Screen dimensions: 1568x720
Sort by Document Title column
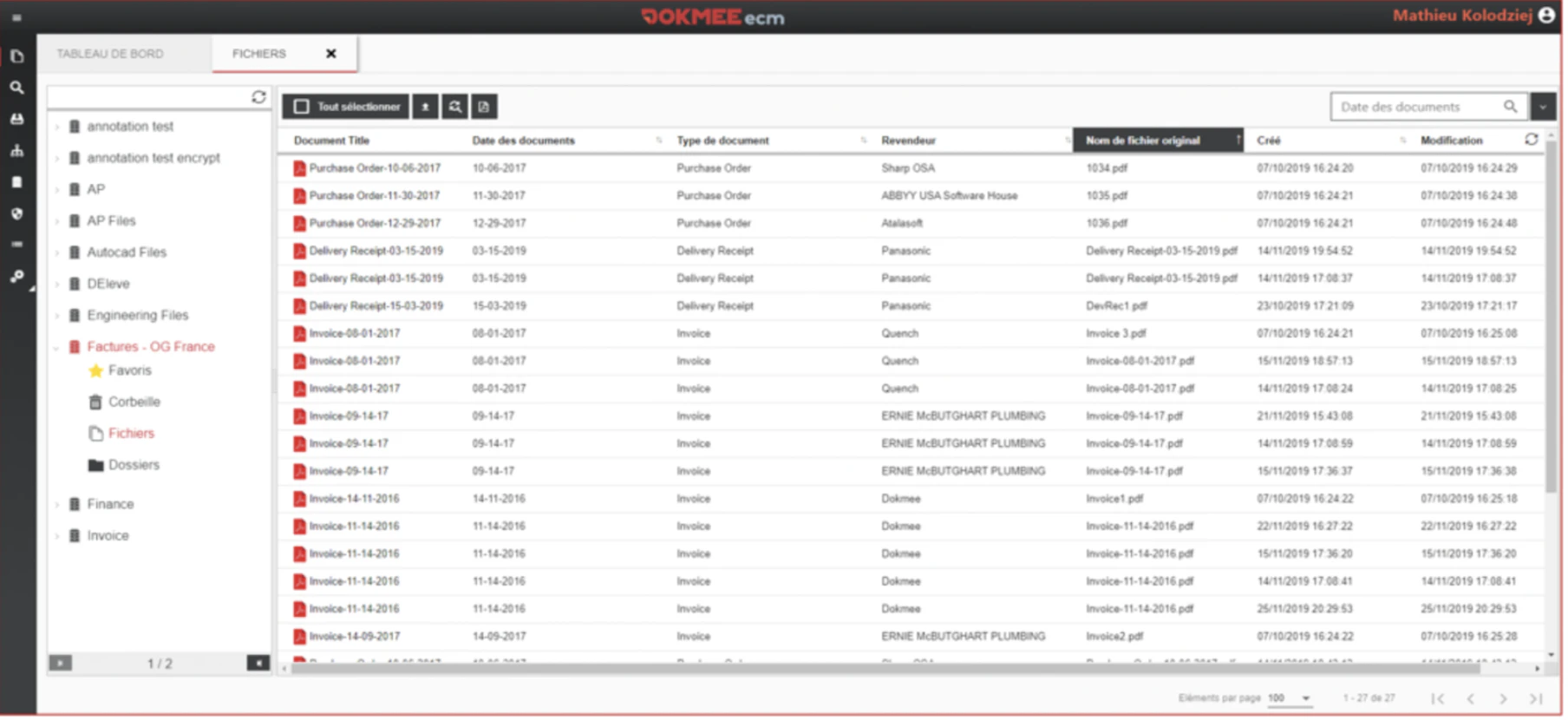click(332, 141)
